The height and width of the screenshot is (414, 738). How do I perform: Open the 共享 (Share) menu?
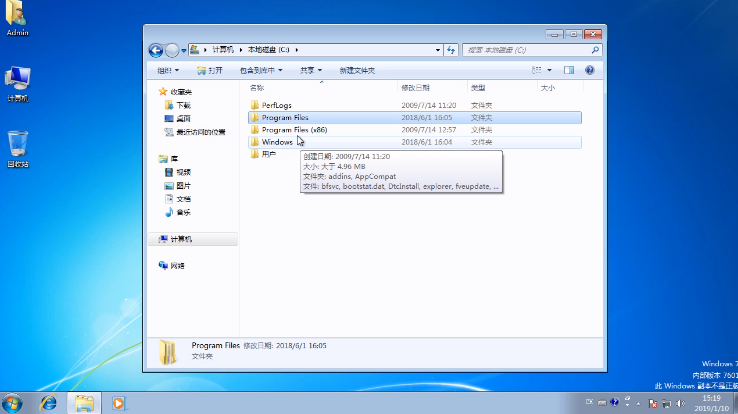(313, 70)
